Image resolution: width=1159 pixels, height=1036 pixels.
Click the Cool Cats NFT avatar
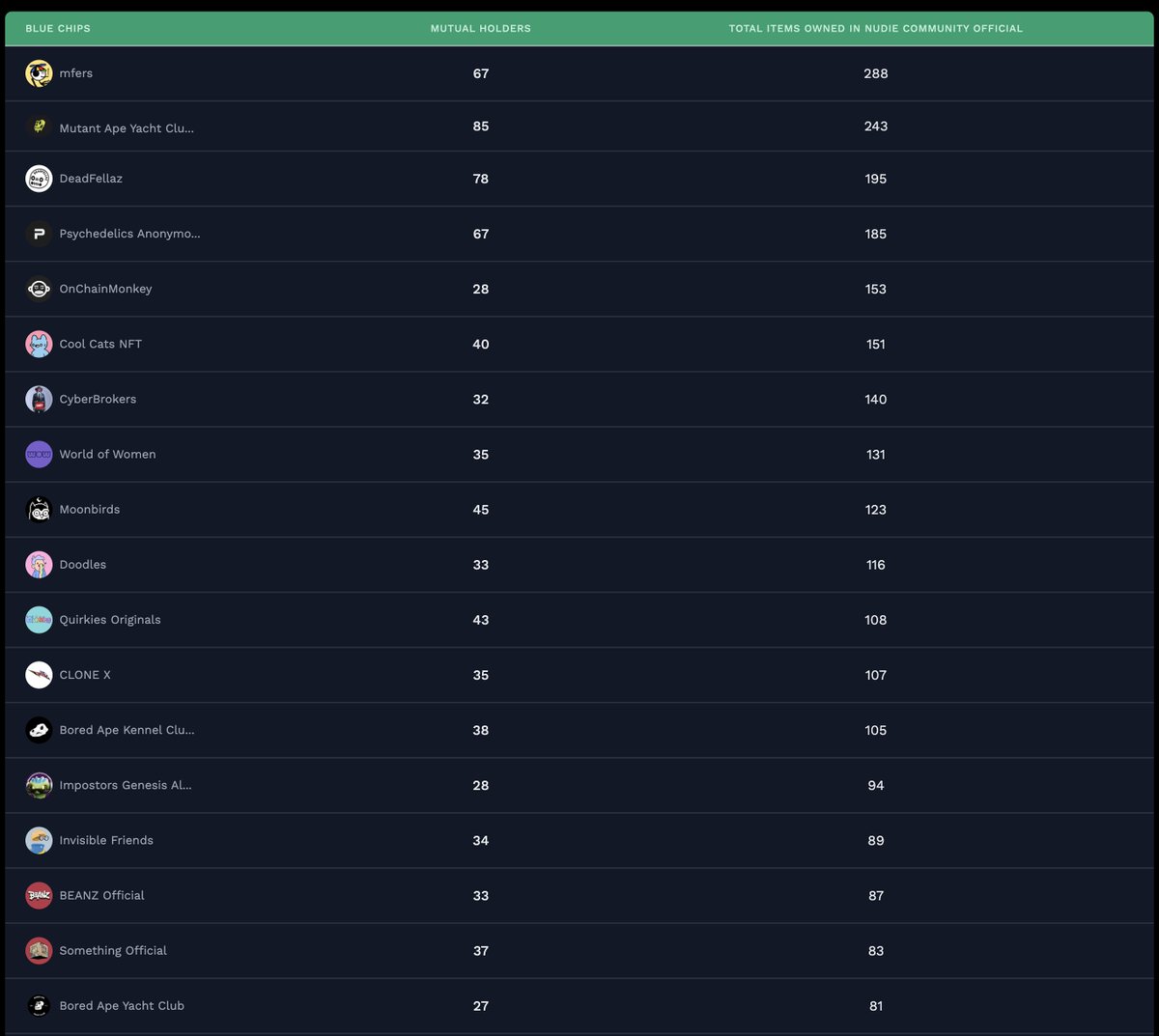click(39, 344)
